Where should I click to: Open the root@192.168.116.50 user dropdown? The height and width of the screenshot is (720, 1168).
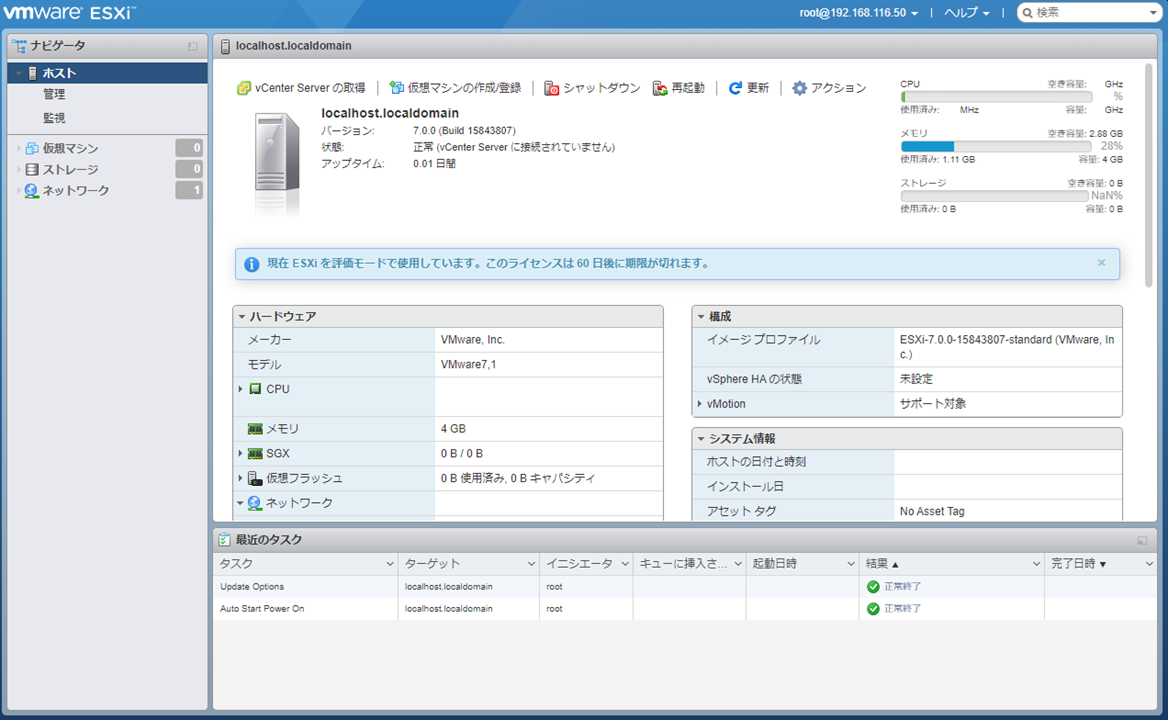pos(859,13)
